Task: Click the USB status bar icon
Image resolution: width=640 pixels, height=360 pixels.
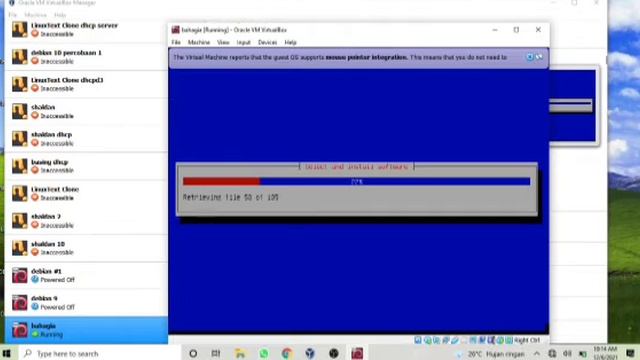Action: (454, 340)
